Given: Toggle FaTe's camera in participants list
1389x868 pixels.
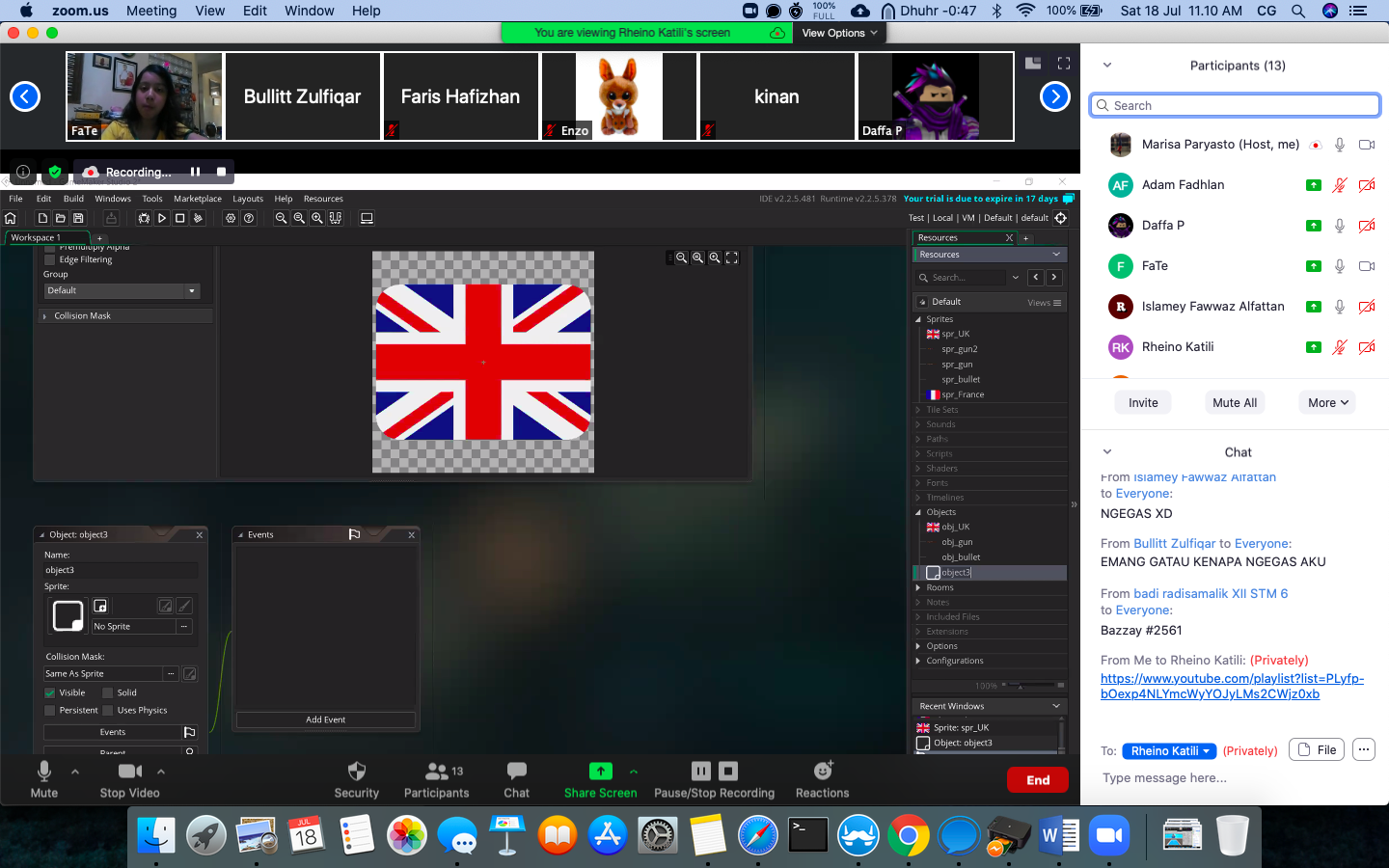Looking at the screenshot, I should (1367, 266).
